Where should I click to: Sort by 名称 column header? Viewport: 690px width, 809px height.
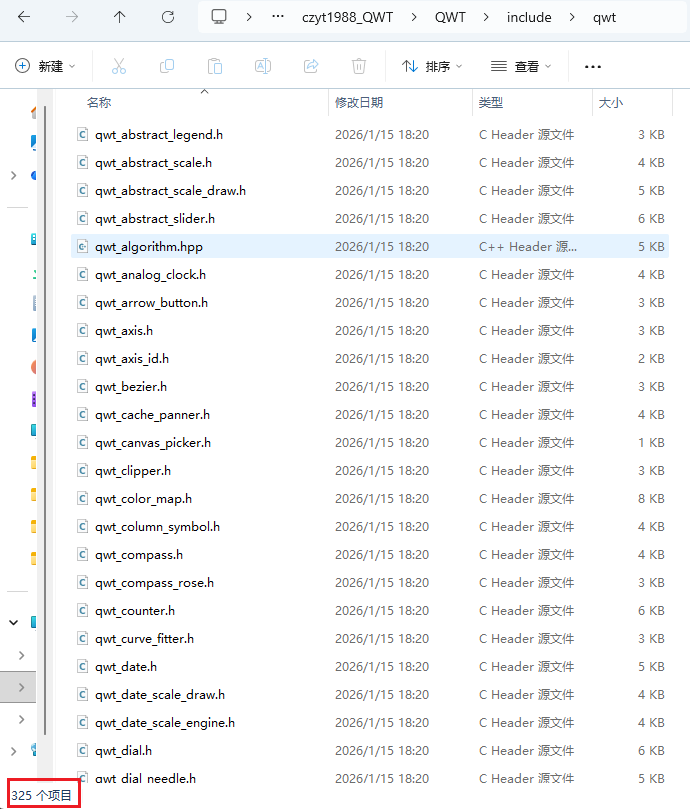click(x=99, y=102)
